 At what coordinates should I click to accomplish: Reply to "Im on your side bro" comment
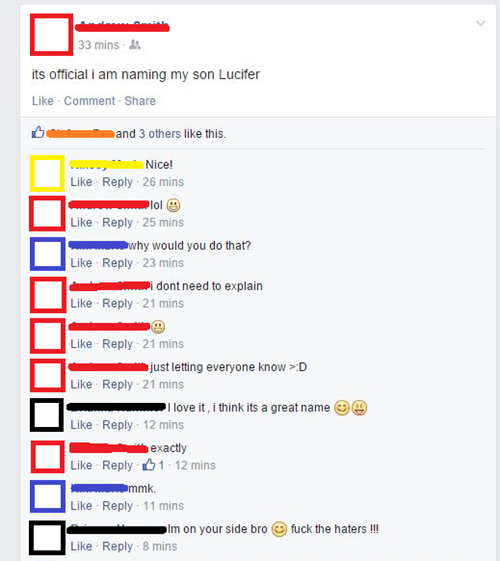click(117, 547)
